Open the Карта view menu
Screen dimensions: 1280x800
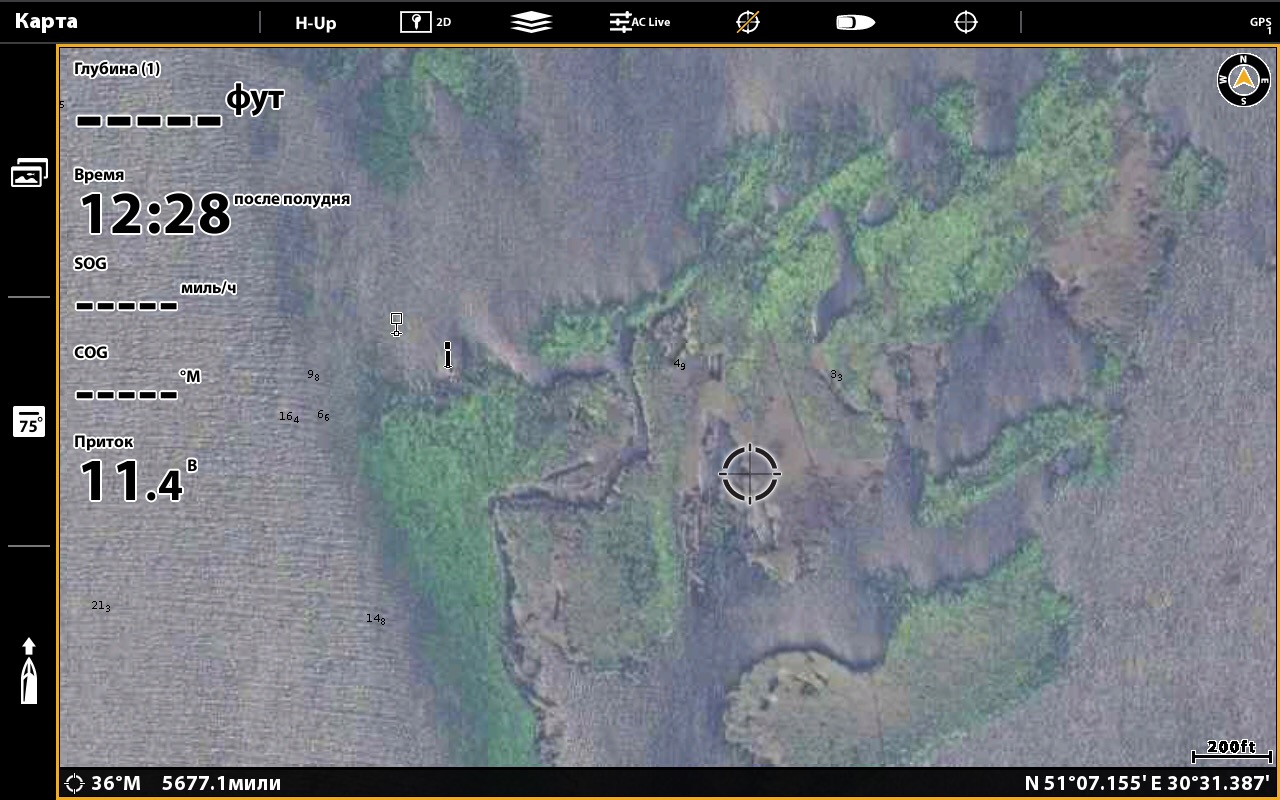click(46, 21)
